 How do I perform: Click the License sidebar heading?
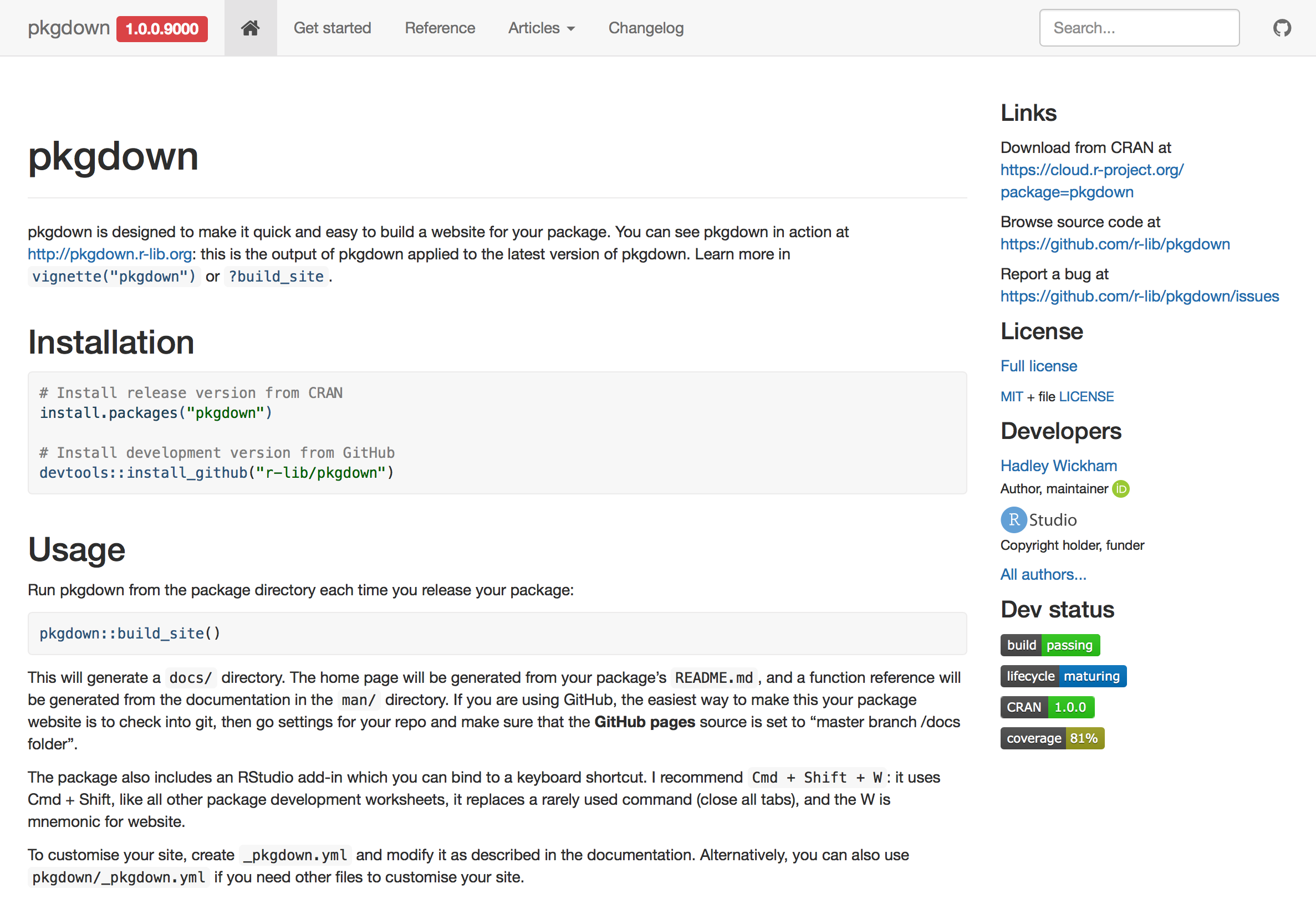tap(1042, 331)
